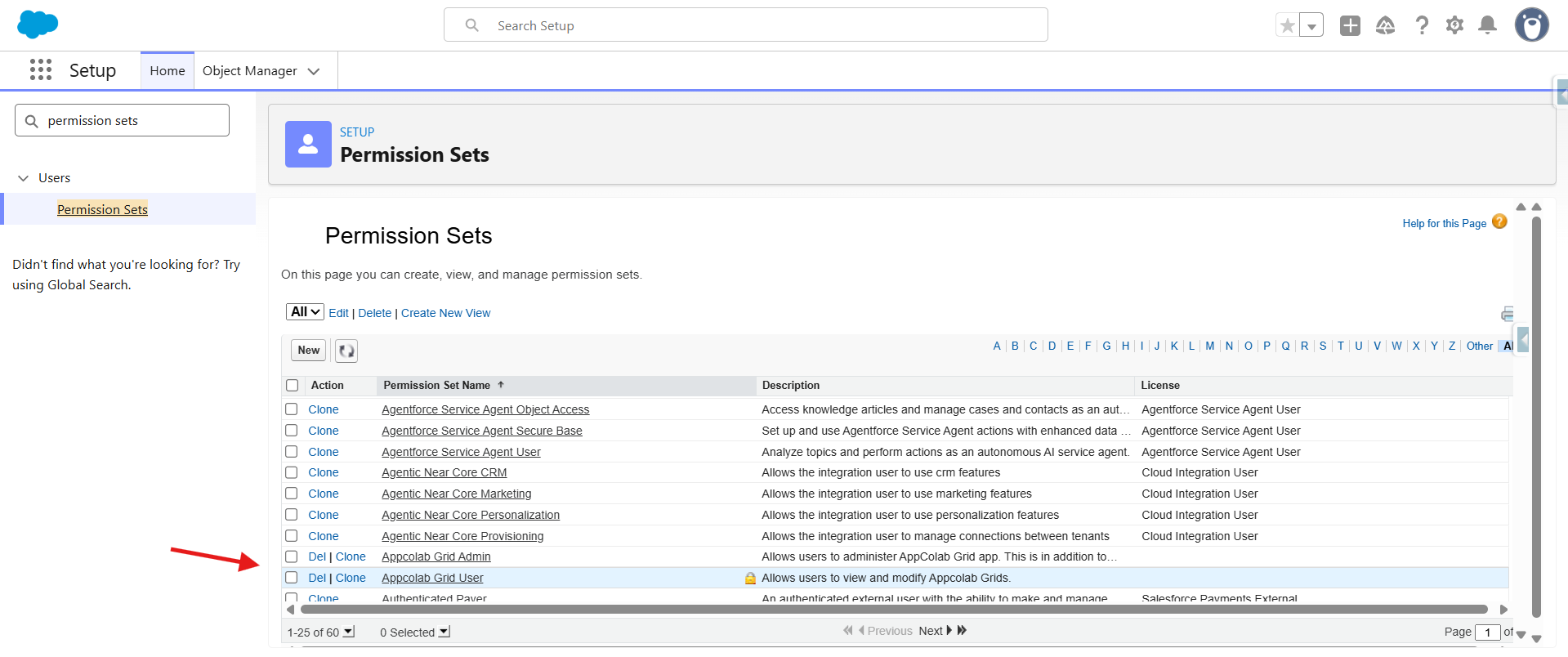Click the Description column header

coord(791,386)
